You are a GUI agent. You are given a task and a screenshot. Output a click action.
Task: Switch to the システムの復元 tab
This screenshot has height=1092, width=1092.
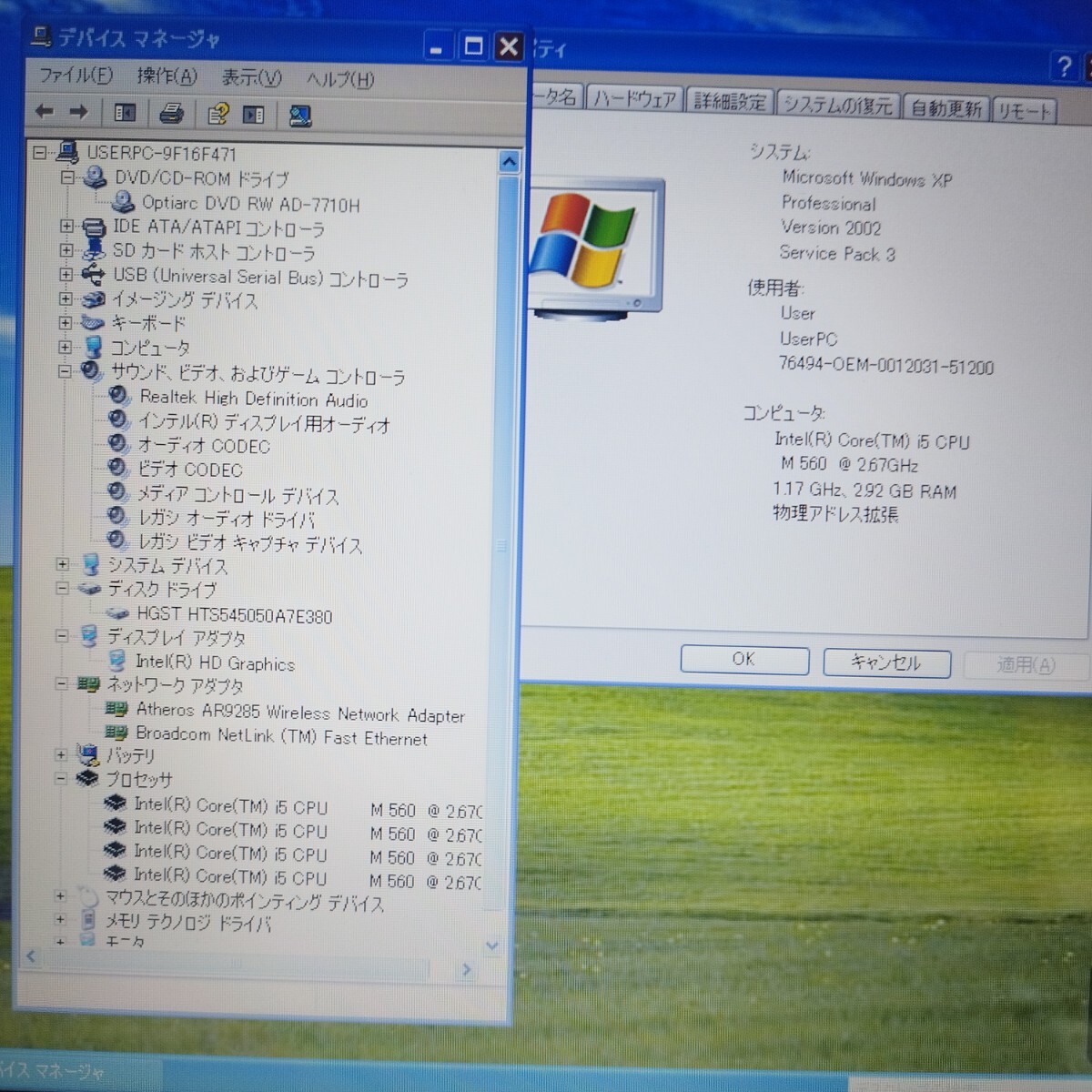837,105
